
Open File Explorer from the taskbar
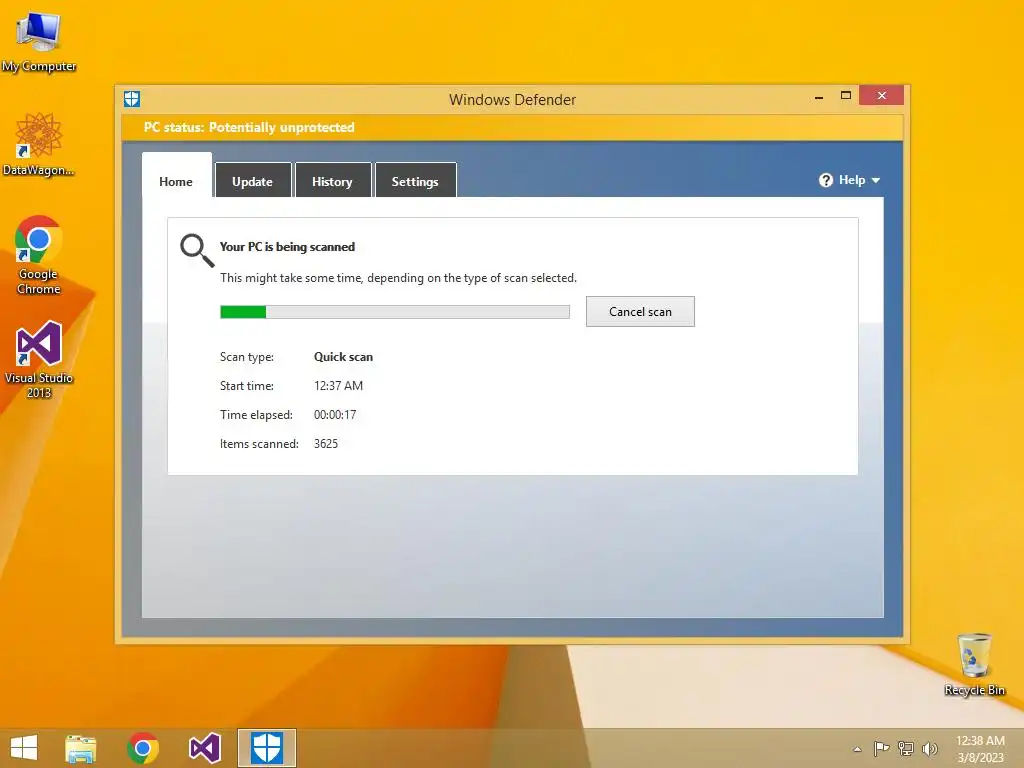point(81,748)
